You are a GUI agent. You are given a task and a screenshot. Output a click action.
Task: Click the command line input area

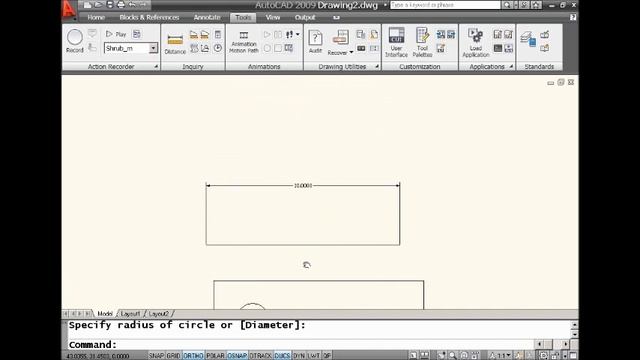[x=301, y=345]
